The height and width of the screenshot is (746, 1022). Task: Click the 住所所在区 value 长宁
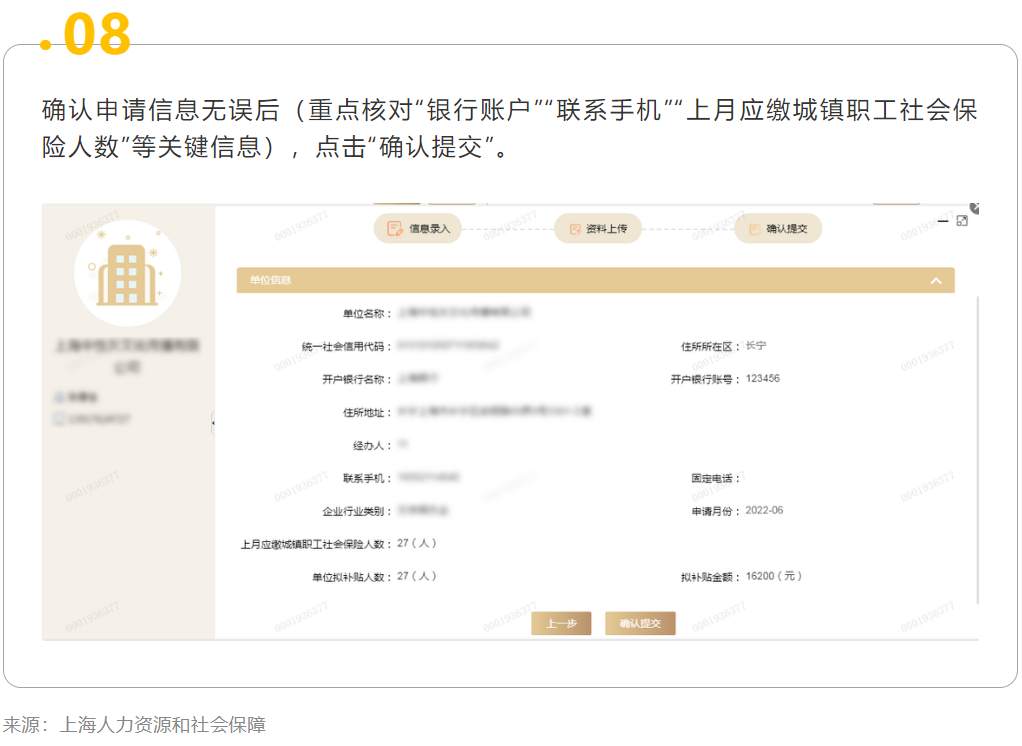pyautogui.click(x=756, y=346)
